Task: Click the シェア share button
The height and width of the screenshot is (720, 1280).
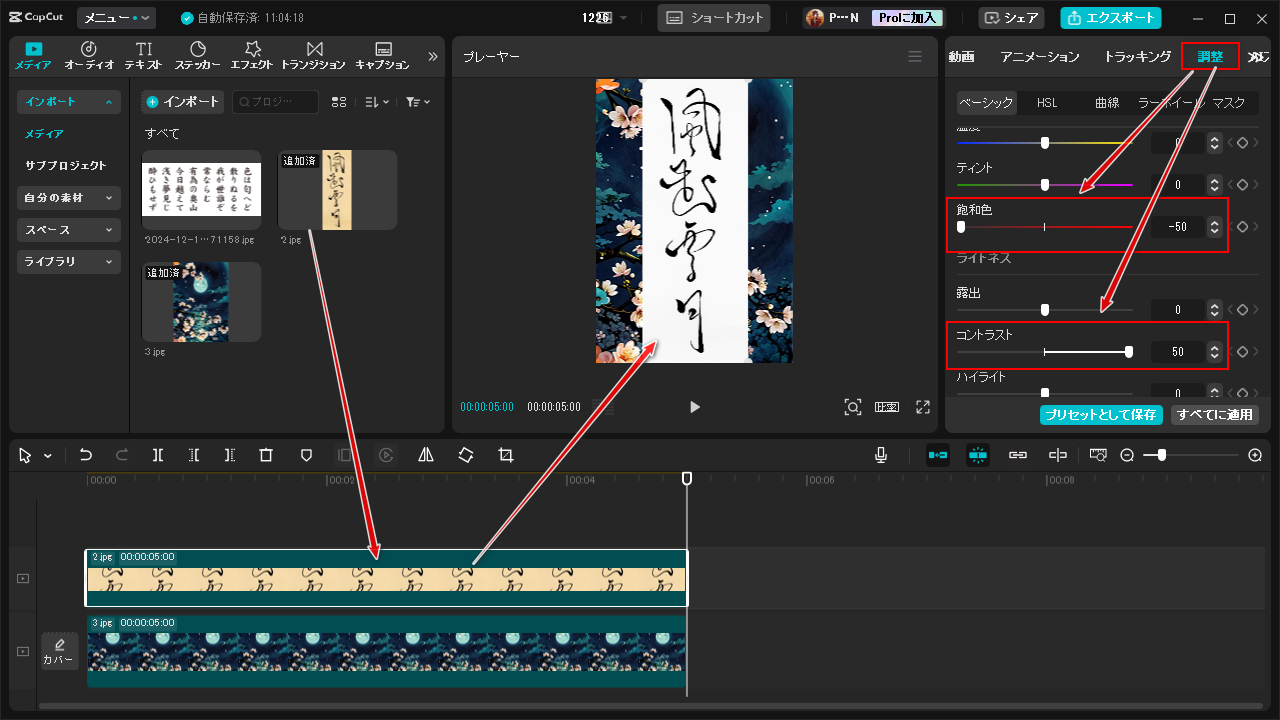Action: [x=1011, y=18]
